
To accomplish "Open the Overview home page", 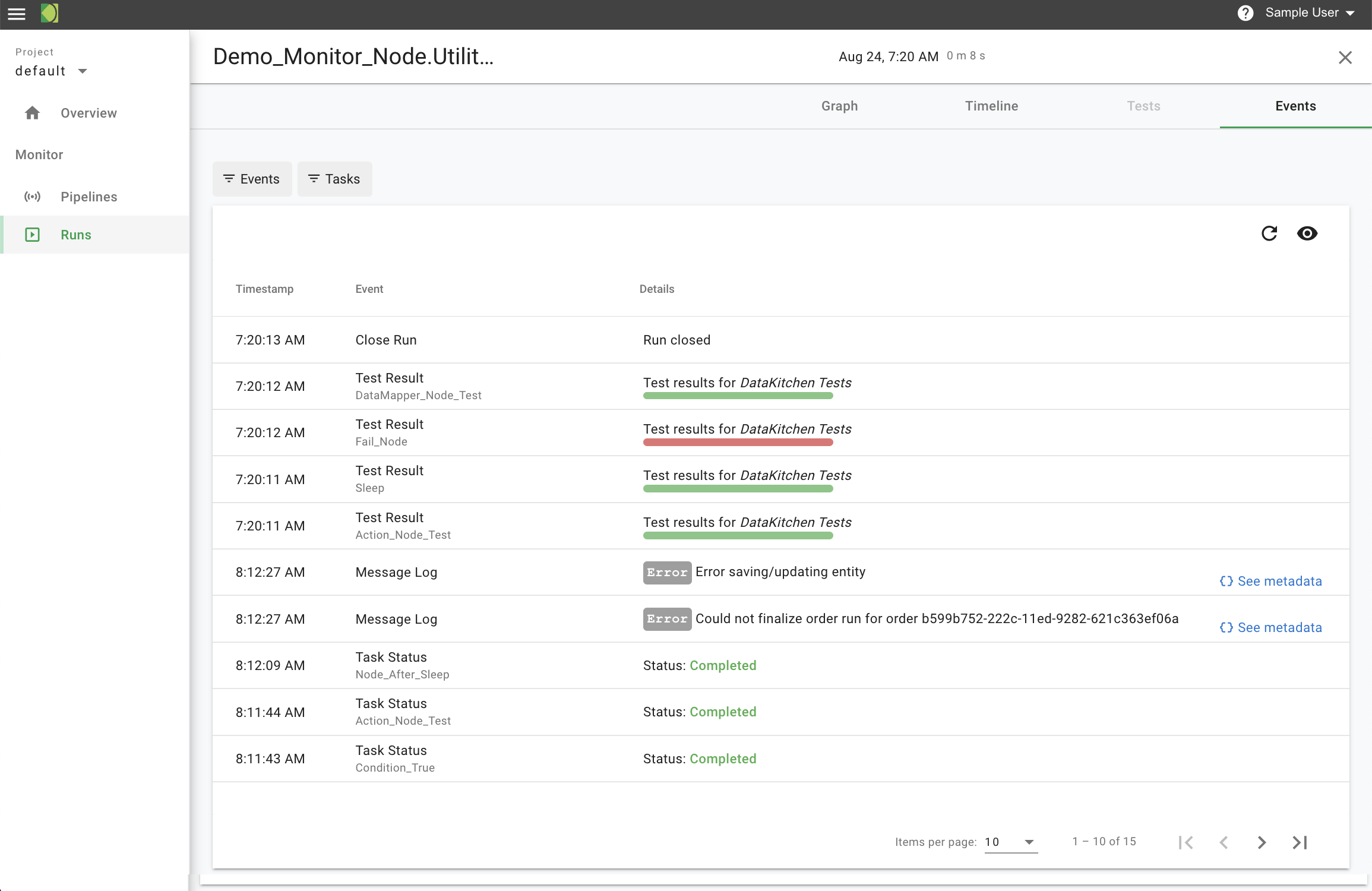I will (x=88, y=113).
